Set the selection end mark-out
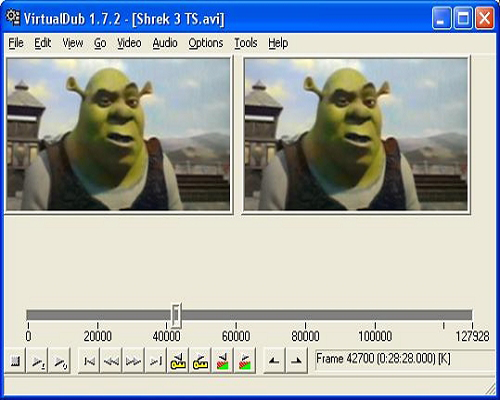500x400 pixels. [296, 360]
